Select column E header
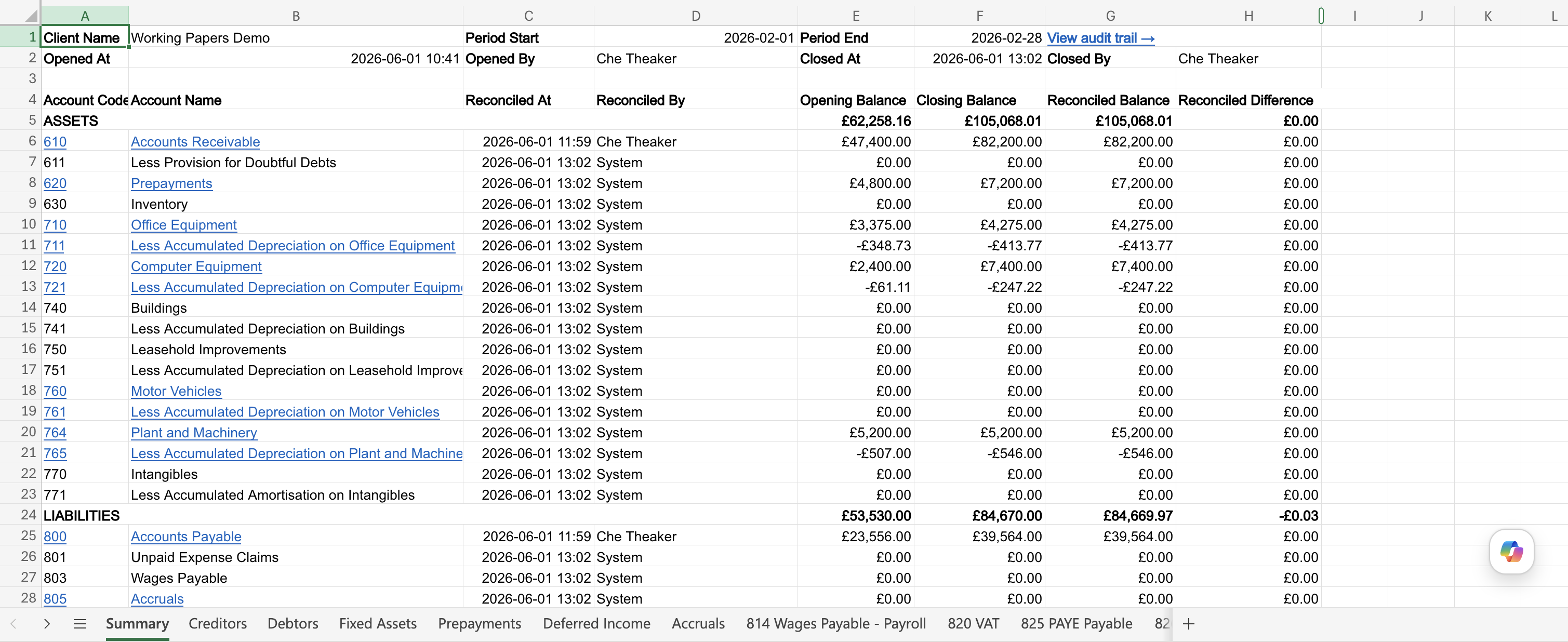 coord(855,16)
